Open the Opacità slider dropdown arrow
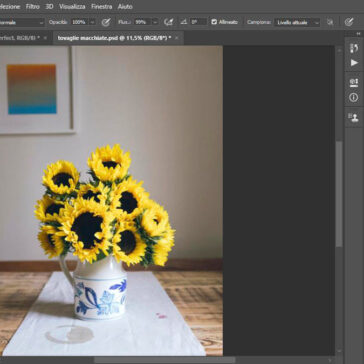Screen dimensions: 364x364 coord(92,22)
